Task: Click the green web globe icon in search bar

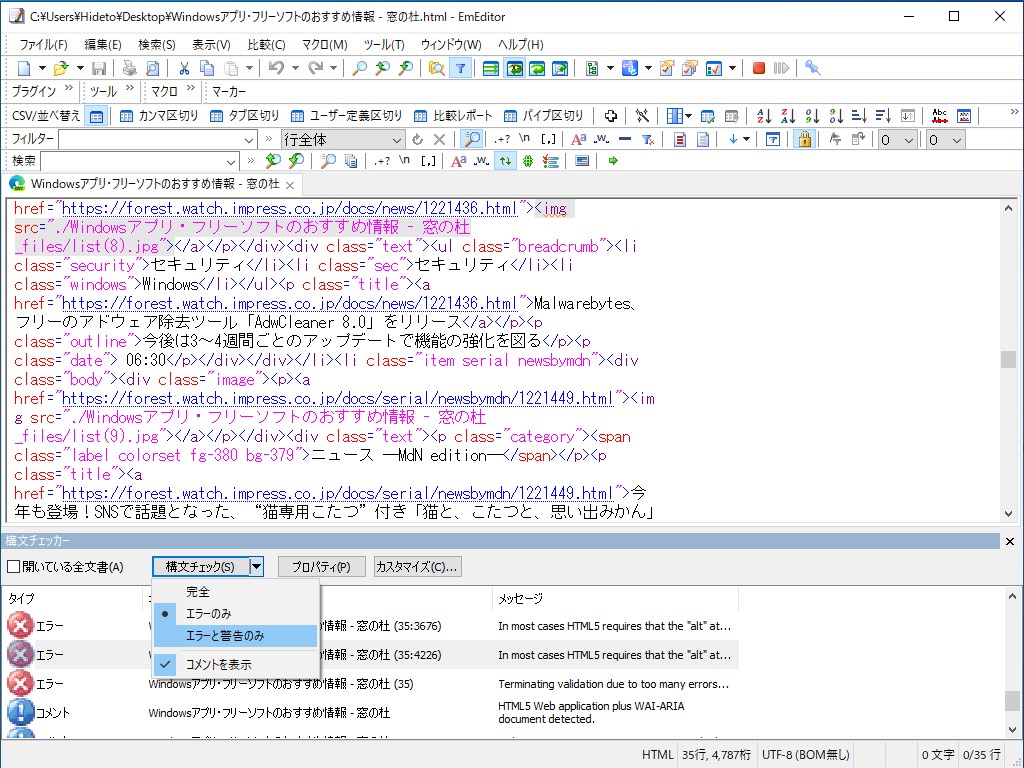Action: click(528, 161)
